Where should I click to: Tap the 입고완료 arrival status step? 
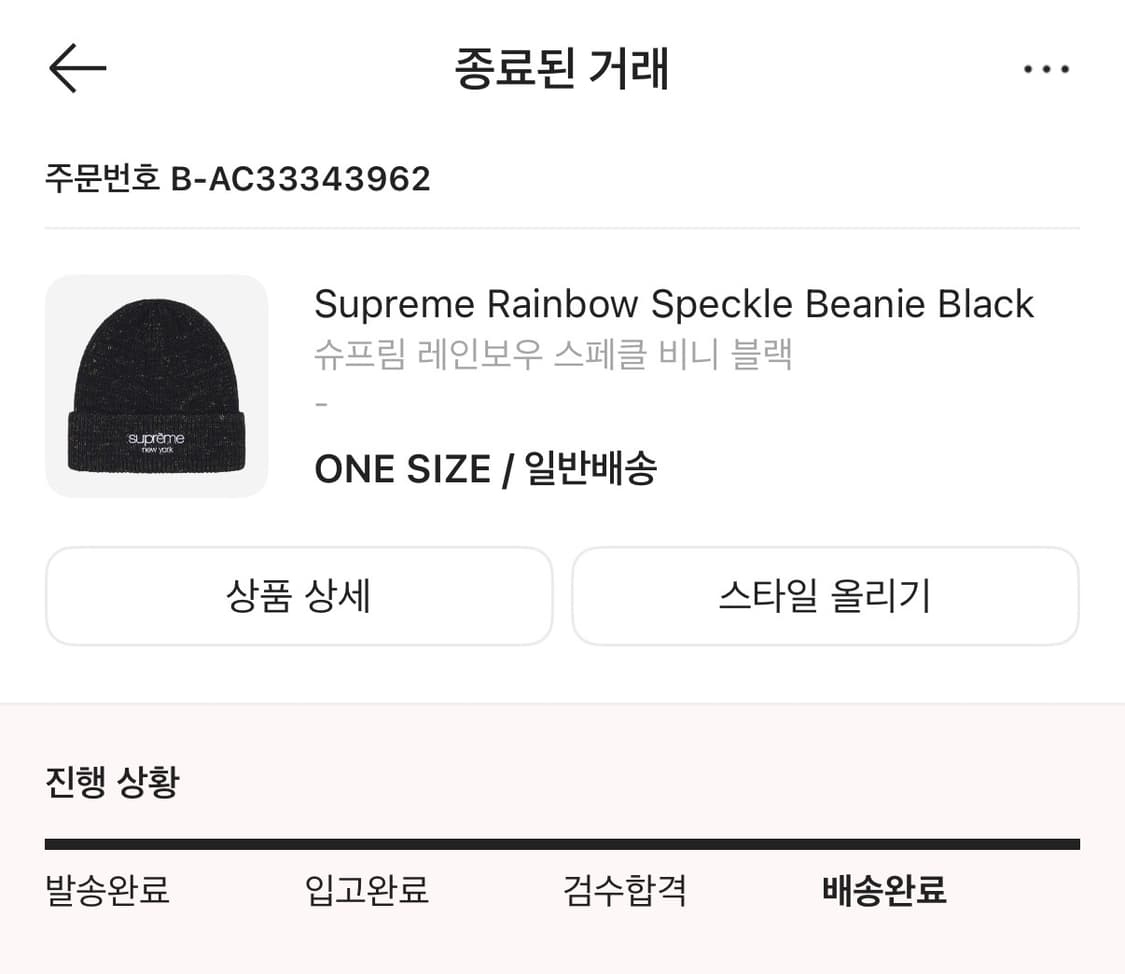[x=365, y=890]
